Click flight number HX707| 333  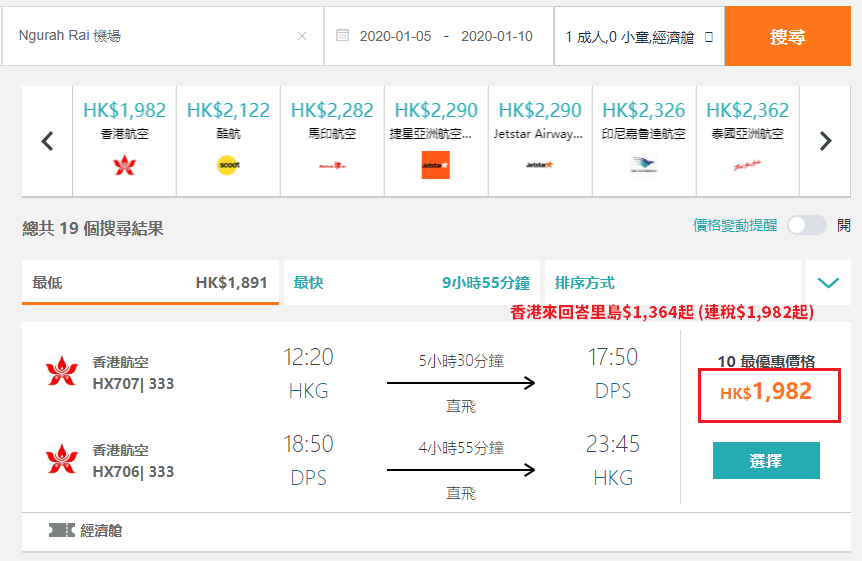(133, 384)
